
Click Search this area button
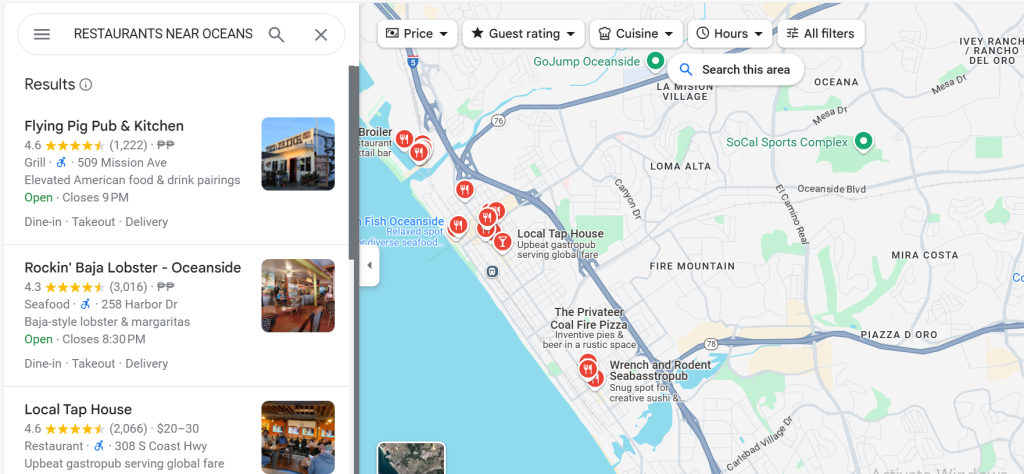coord(735,70)
